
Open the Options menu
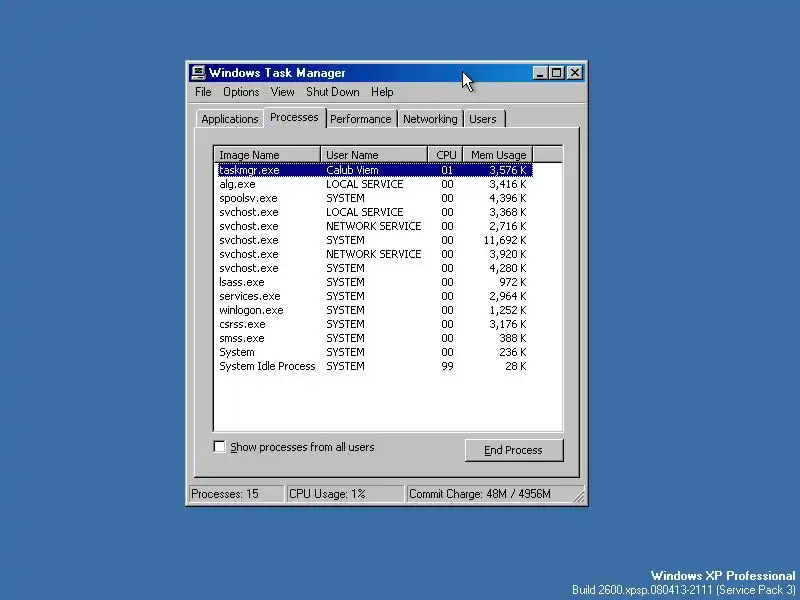pos(241,92)
